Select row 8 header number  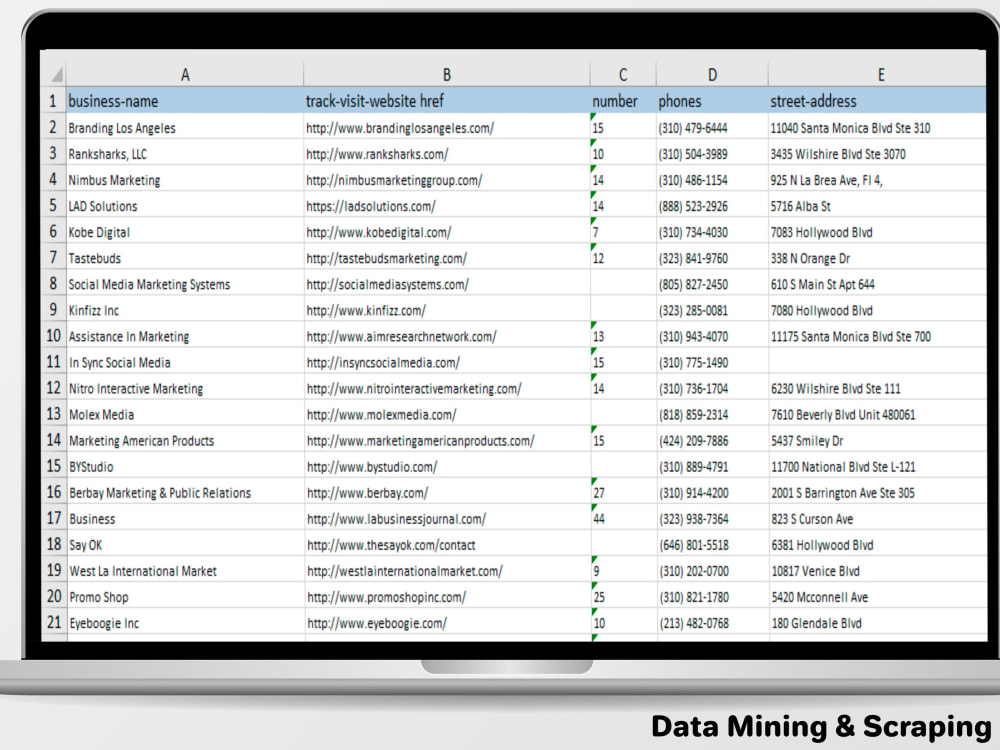click(54, 284)
